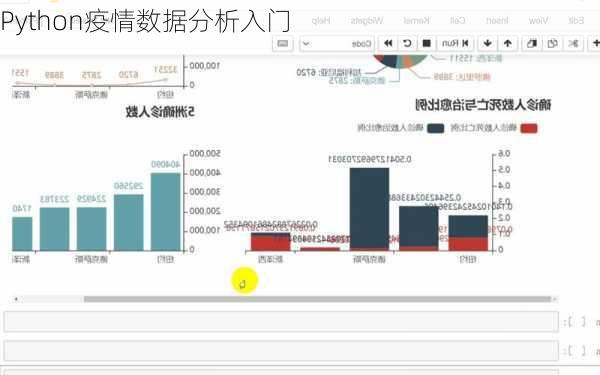Image resolution: width=600 pixels, height=375 pixels.
Task: Open the Cell menu
Action: coord(458,20)
